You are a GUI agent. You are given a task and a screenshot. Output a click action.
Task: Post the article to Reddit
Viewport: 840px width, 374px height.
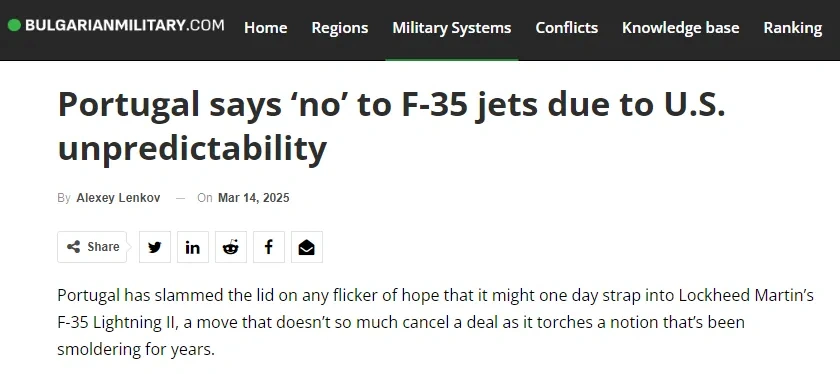(x=231, y=247)
